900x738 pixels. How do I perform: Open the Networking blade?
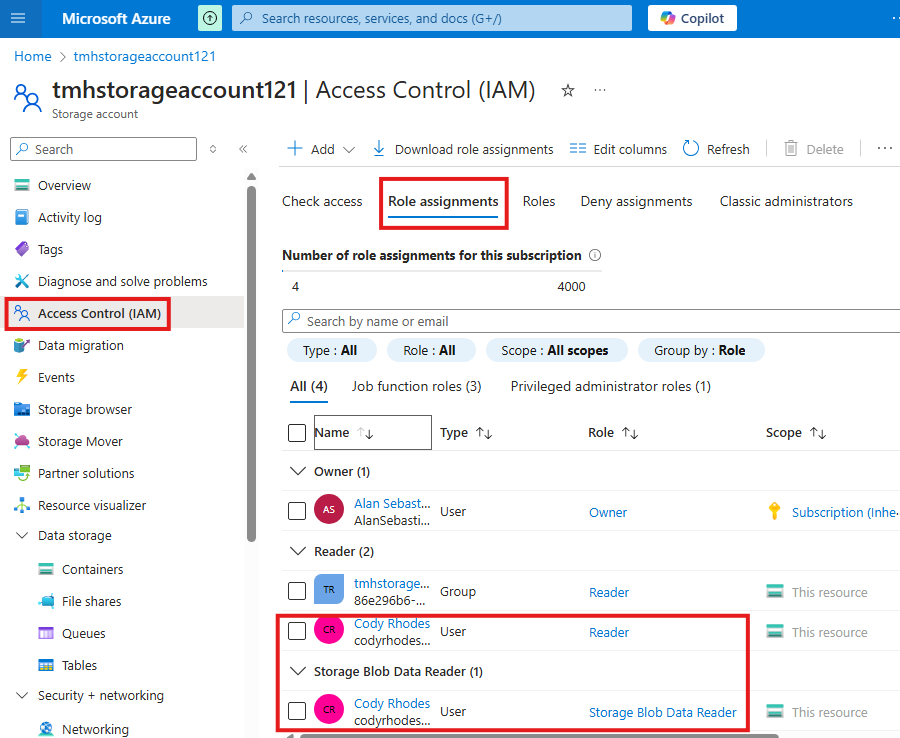(95, 729)
